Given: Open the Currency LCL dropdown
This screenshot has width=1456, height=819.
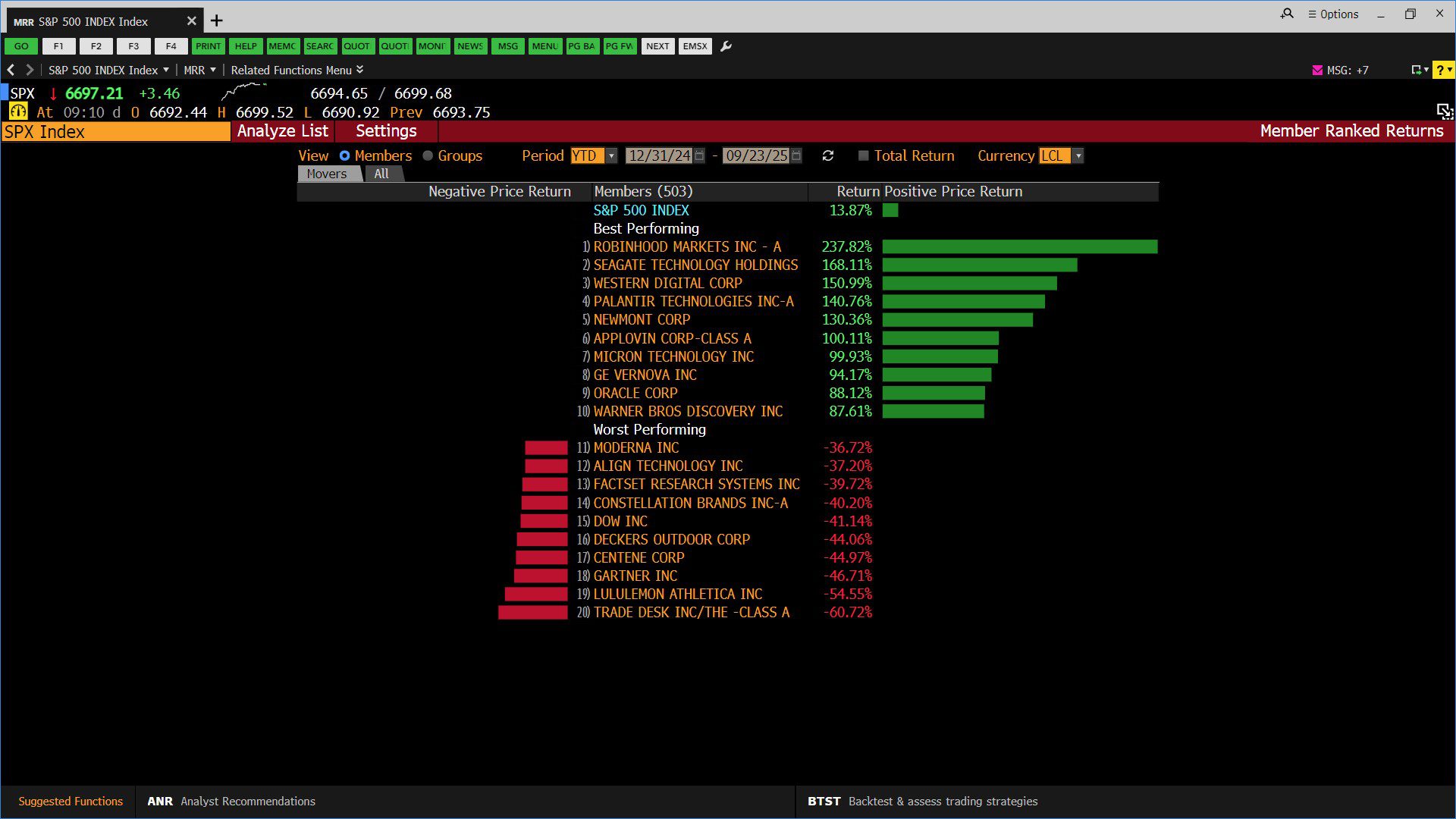Looking at the screenshot, I should point(1078,155).
